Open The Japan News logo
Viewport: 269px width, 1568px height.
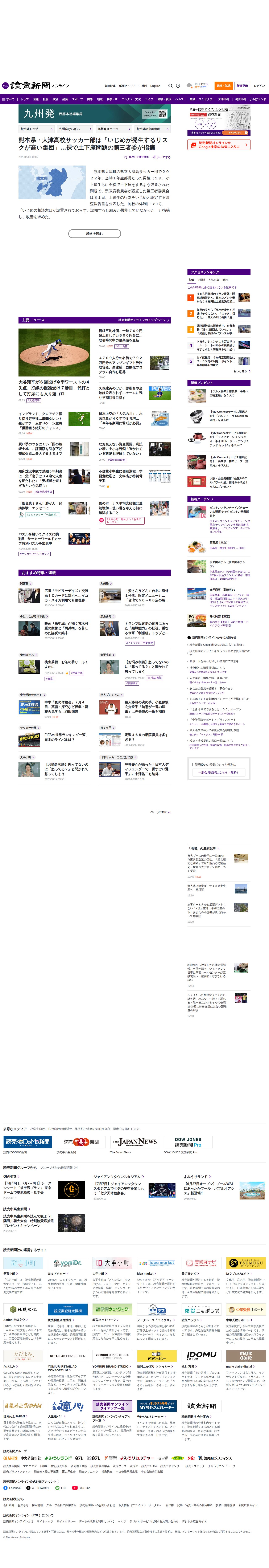(x=134, y=1142)
